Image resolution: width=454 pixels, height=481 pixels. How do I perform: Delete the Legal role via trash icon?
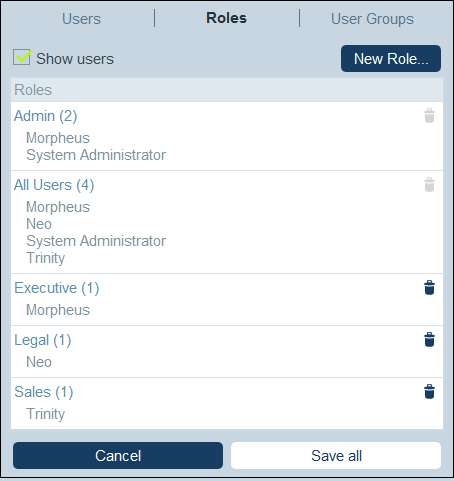[x=429, y=340]
